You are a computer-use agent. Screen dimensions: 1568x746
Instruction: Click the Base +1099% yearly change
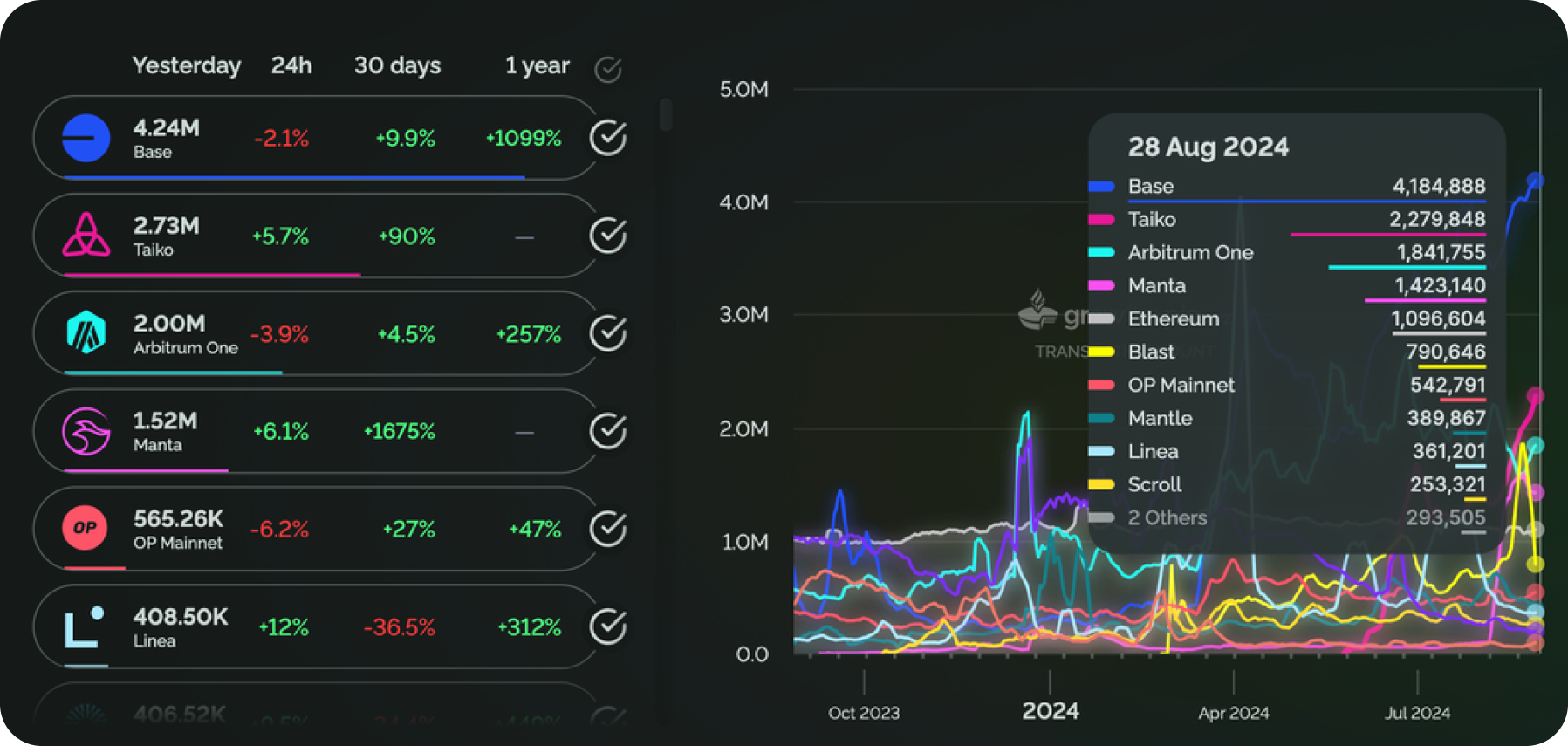[x=524, y=138]
